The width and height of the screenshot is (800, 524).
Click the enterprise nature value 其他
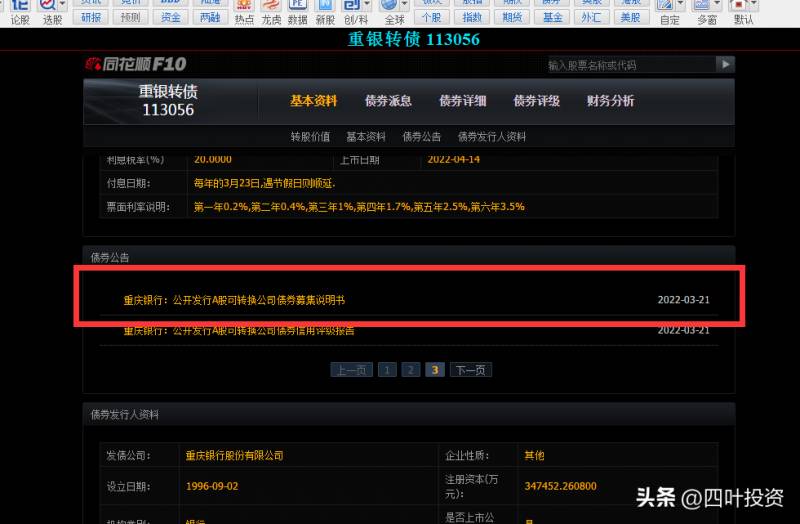coord(534,456)
